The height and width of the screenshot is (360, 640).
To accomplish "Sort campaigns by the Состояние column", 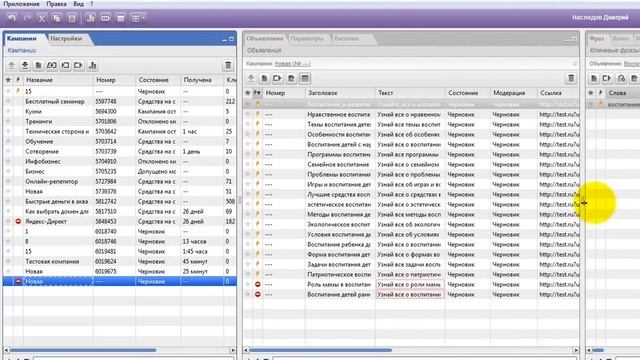I will coord(158,80).
